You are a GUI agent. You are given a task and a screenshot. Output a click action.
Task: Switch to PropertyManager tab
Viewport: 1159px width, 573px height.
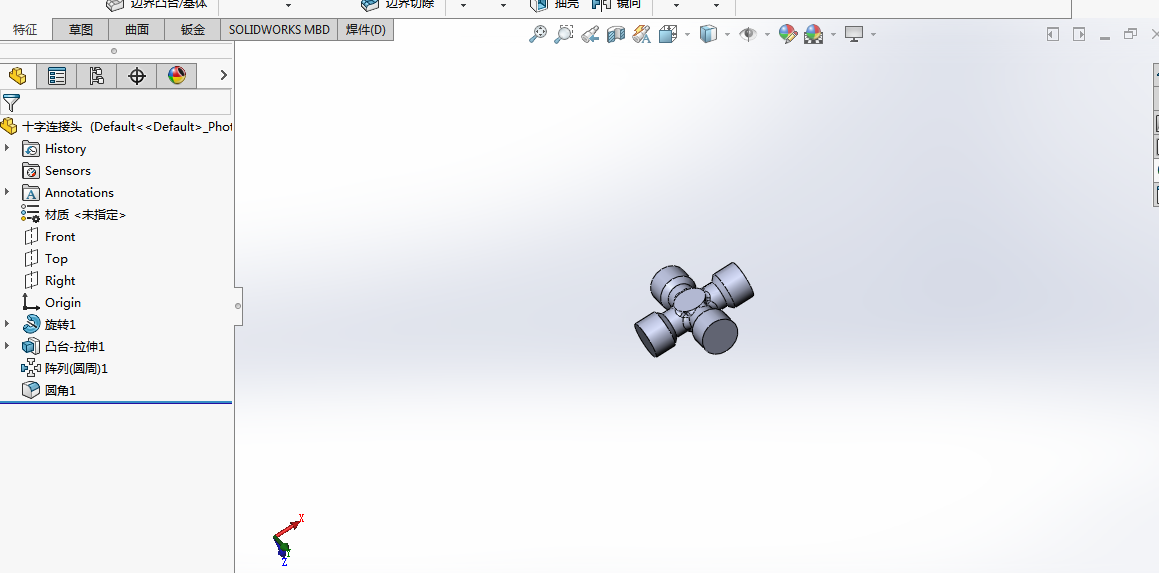[x=57, y=75]
